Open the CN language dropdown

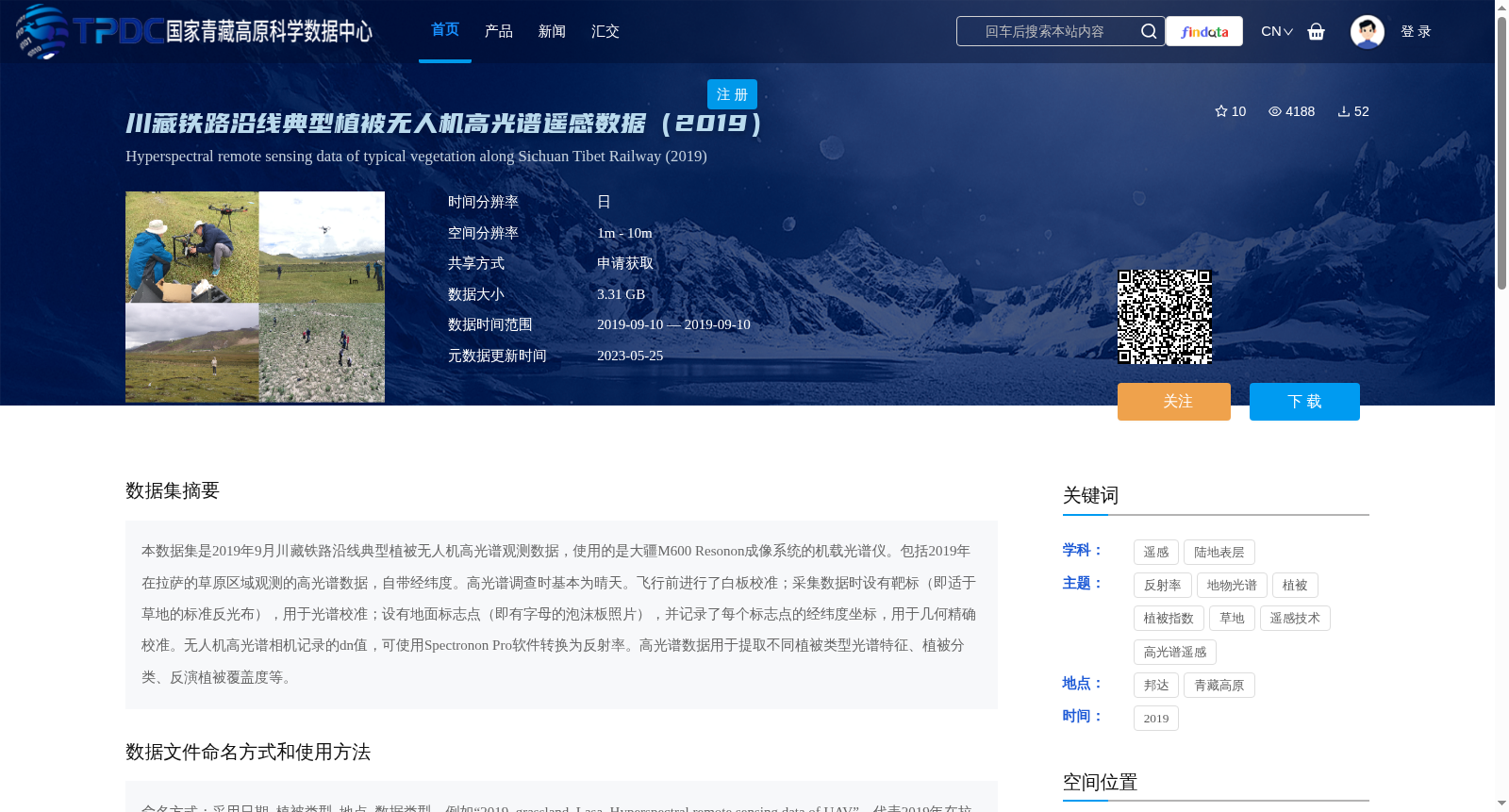click(1277, 31)
